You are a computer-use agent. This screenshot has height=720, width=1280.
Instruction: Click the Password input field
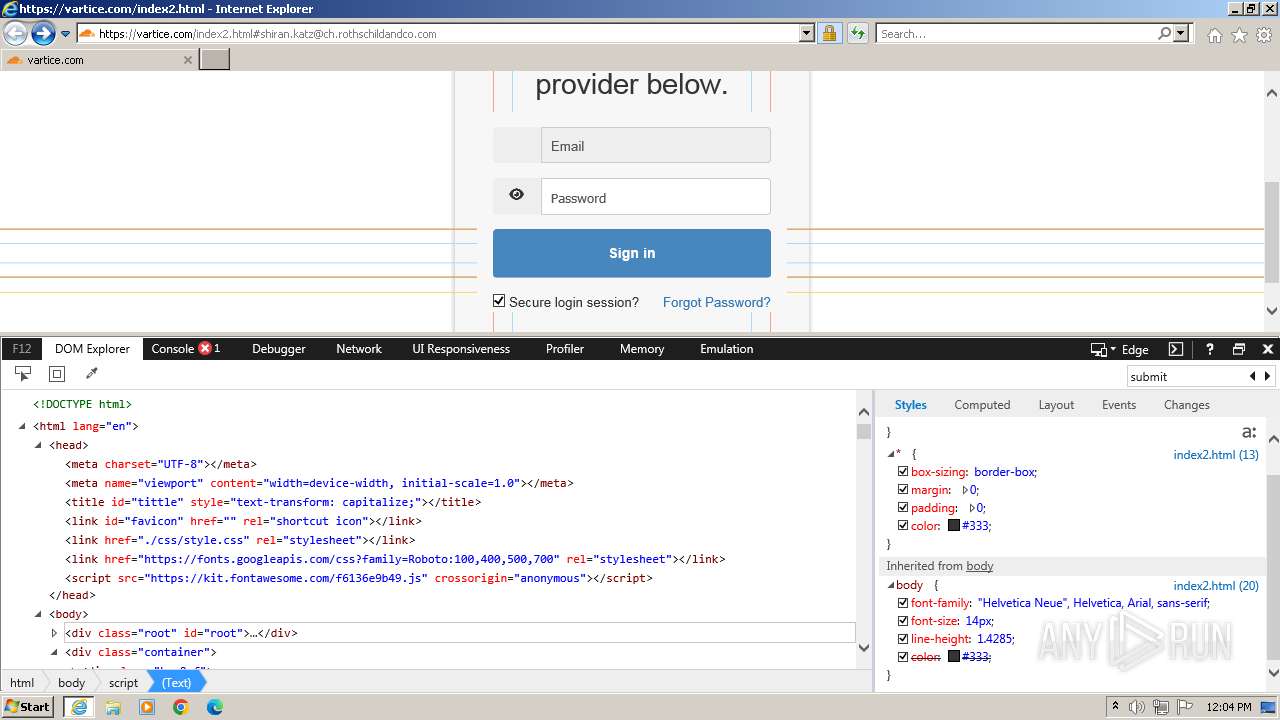pos(656,197)
